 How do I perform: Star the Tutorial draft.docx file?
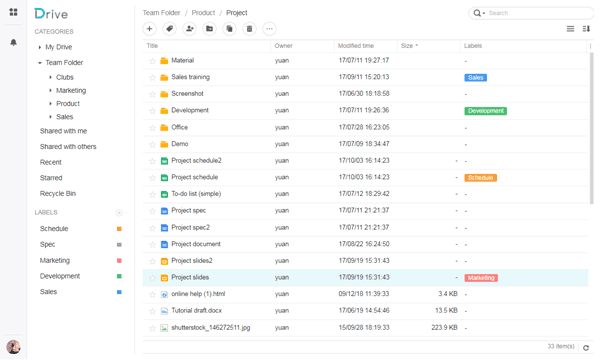point(152,311)
